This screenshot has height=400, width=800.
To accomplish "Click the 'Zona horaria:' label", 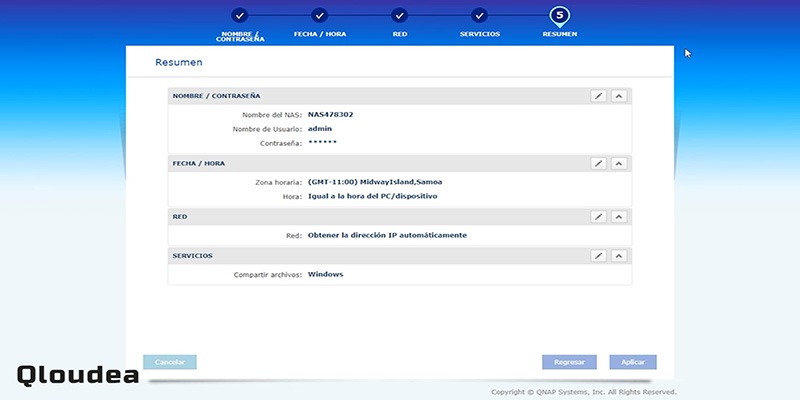I will [x=279, y=183].
